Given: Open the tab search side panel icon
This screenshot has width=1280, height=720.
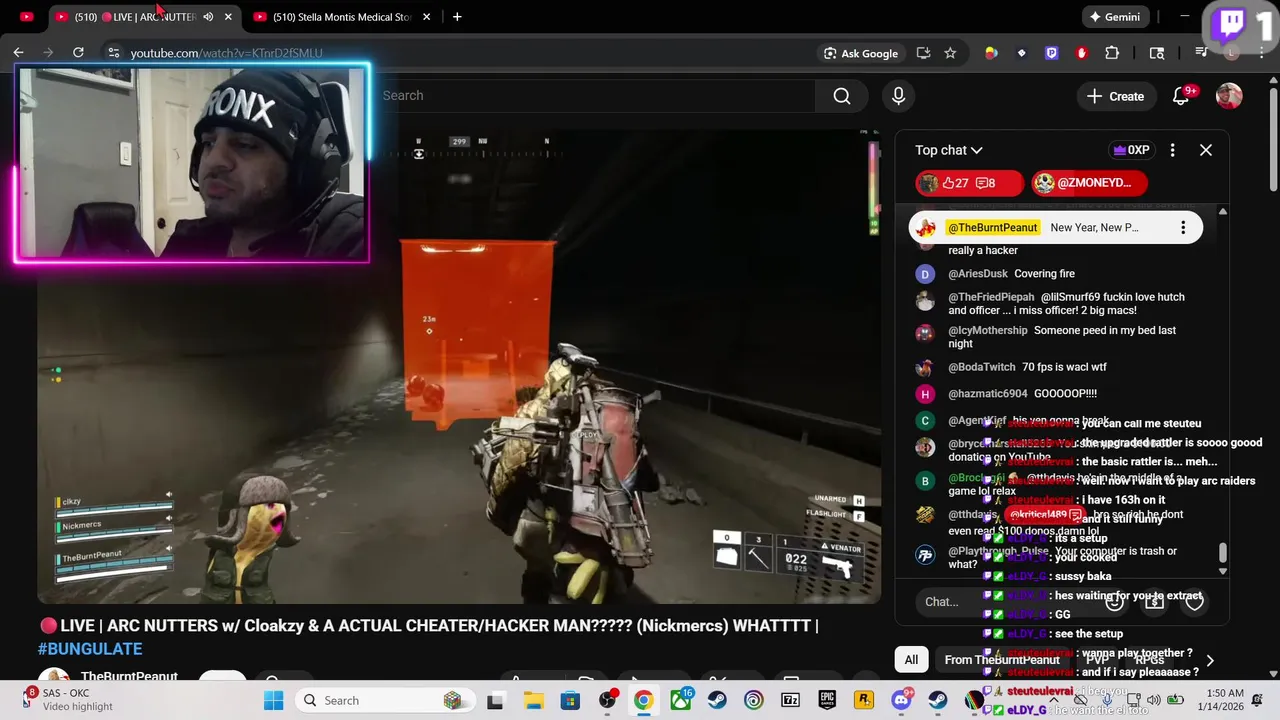Looking at the screenshot, I should (1157, 53).
